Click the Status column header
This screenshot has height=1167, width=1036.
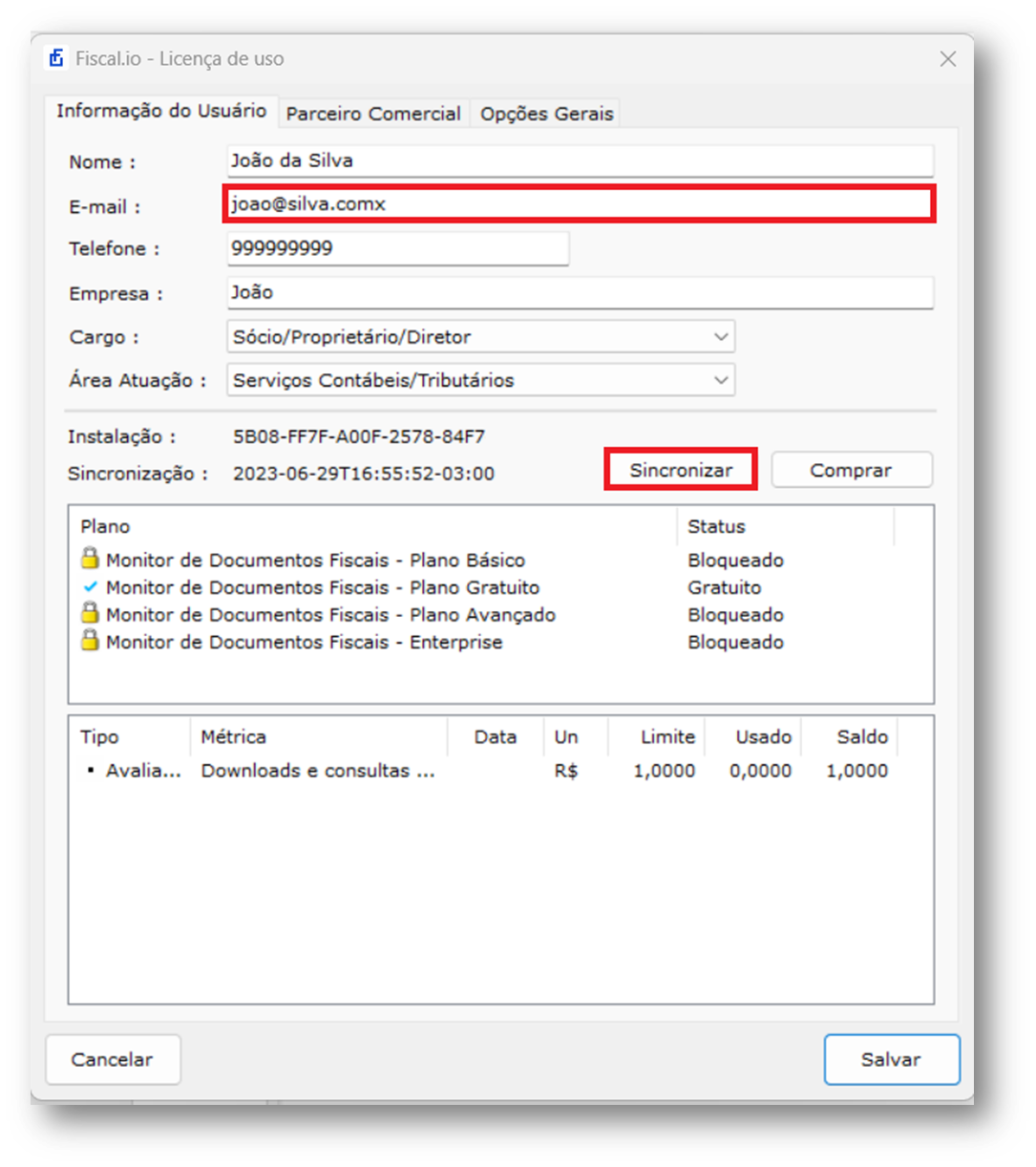[x=786, y=526]
